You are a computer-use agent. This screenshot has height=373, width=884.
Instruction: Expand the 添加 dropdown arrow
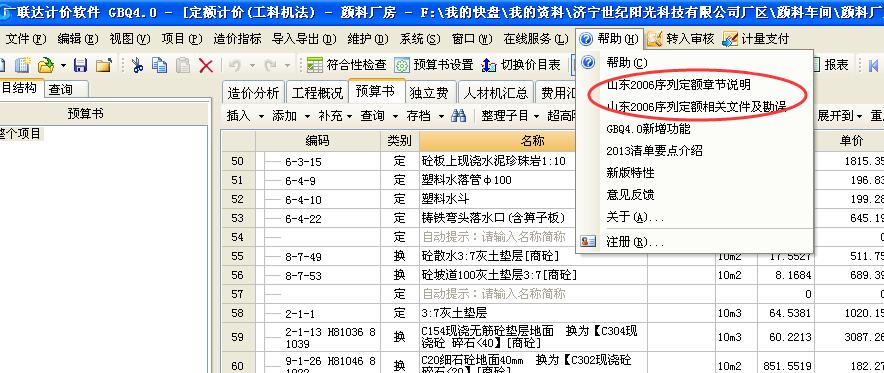[307, 117]
